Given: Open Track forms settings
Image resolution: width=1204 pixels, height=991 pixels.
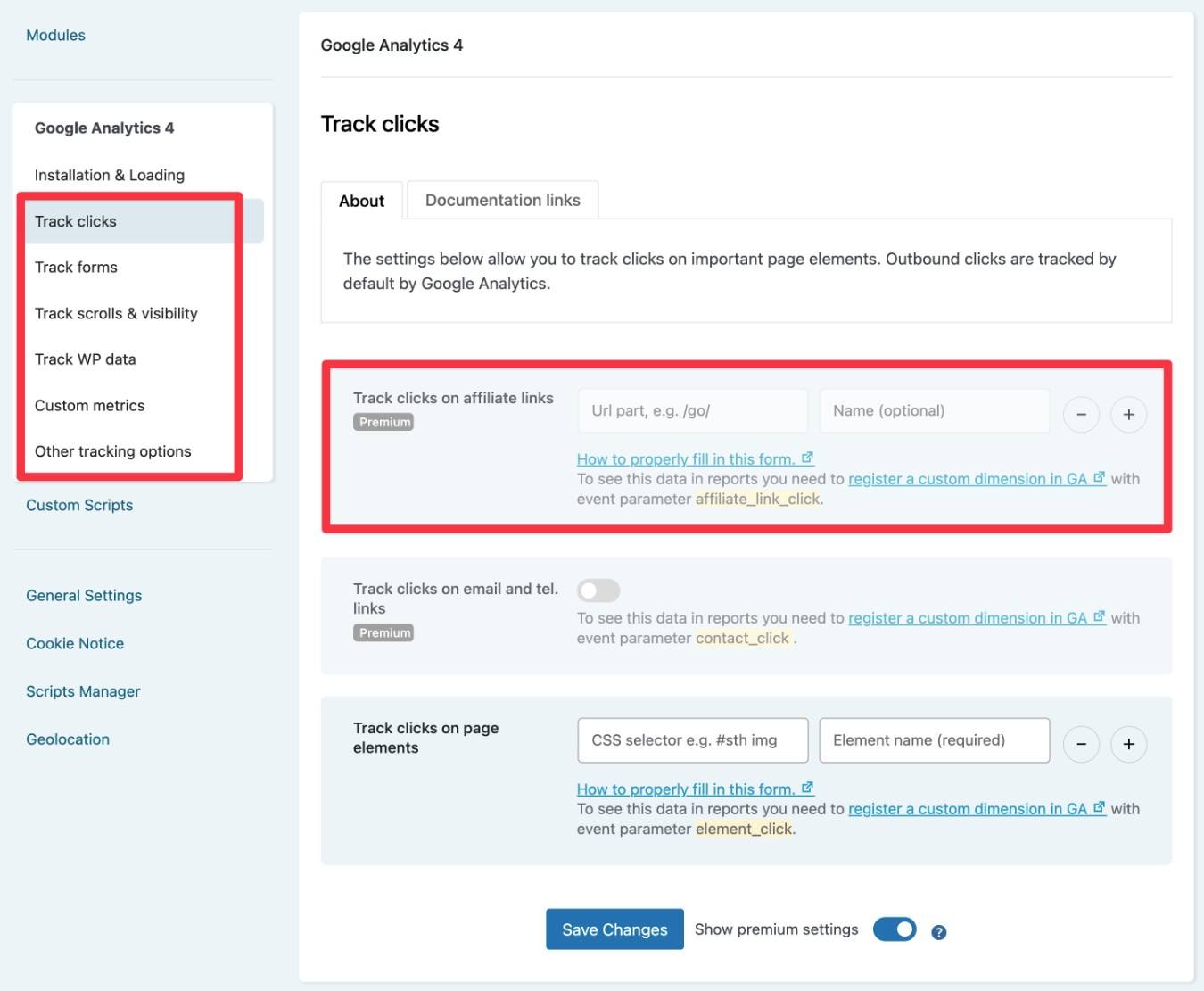Looking at the screenshot, I should tap(76, 267).
